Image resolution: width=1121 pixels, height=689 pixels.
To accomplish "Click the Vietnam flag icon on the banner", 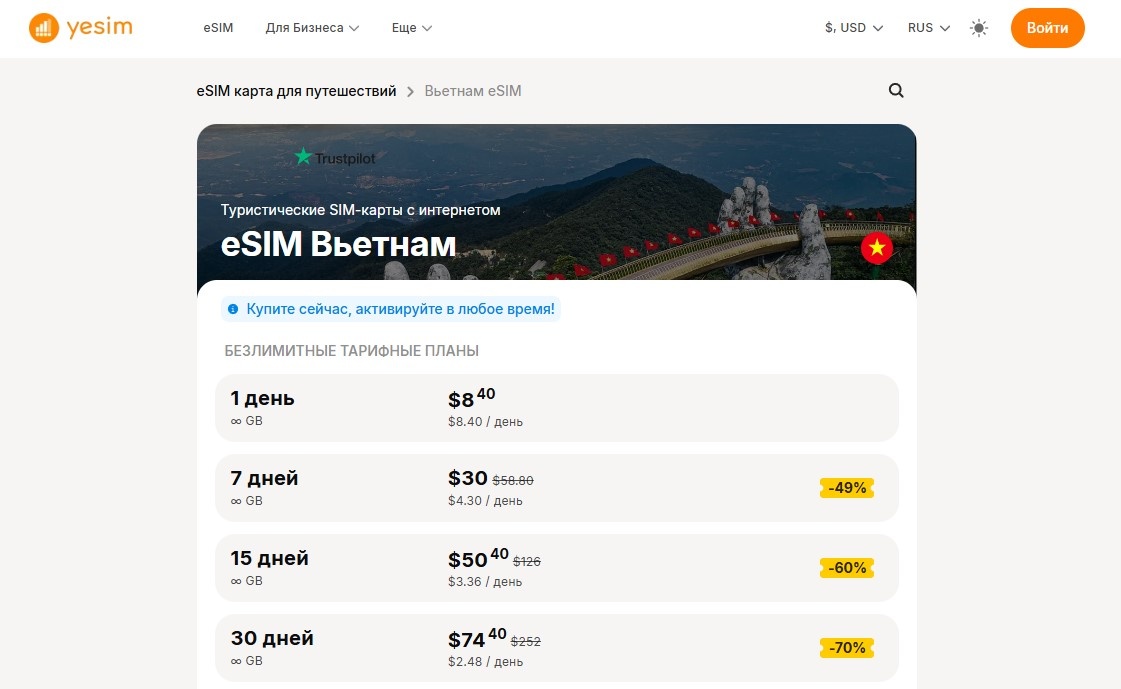I will pyautogui.click(x=877, y=248).
